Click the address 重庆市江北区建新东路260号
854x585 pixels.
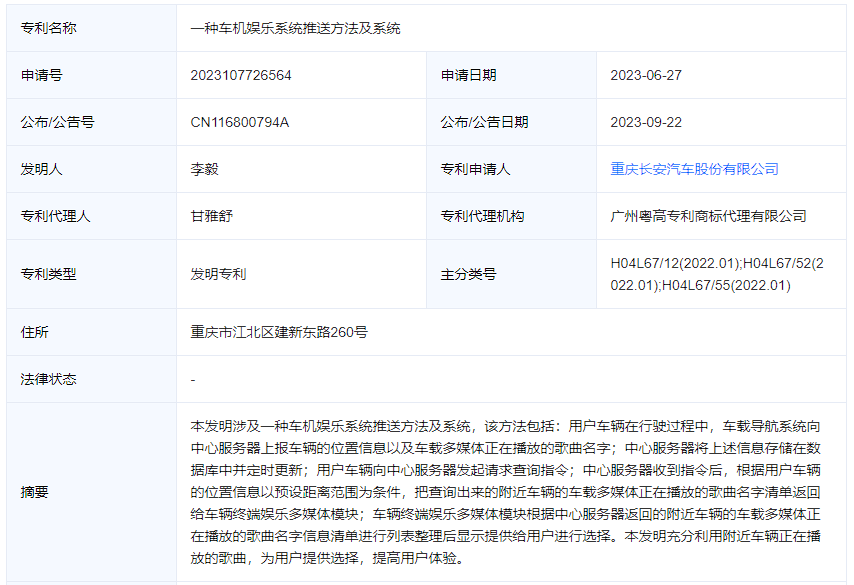(279, 331)
